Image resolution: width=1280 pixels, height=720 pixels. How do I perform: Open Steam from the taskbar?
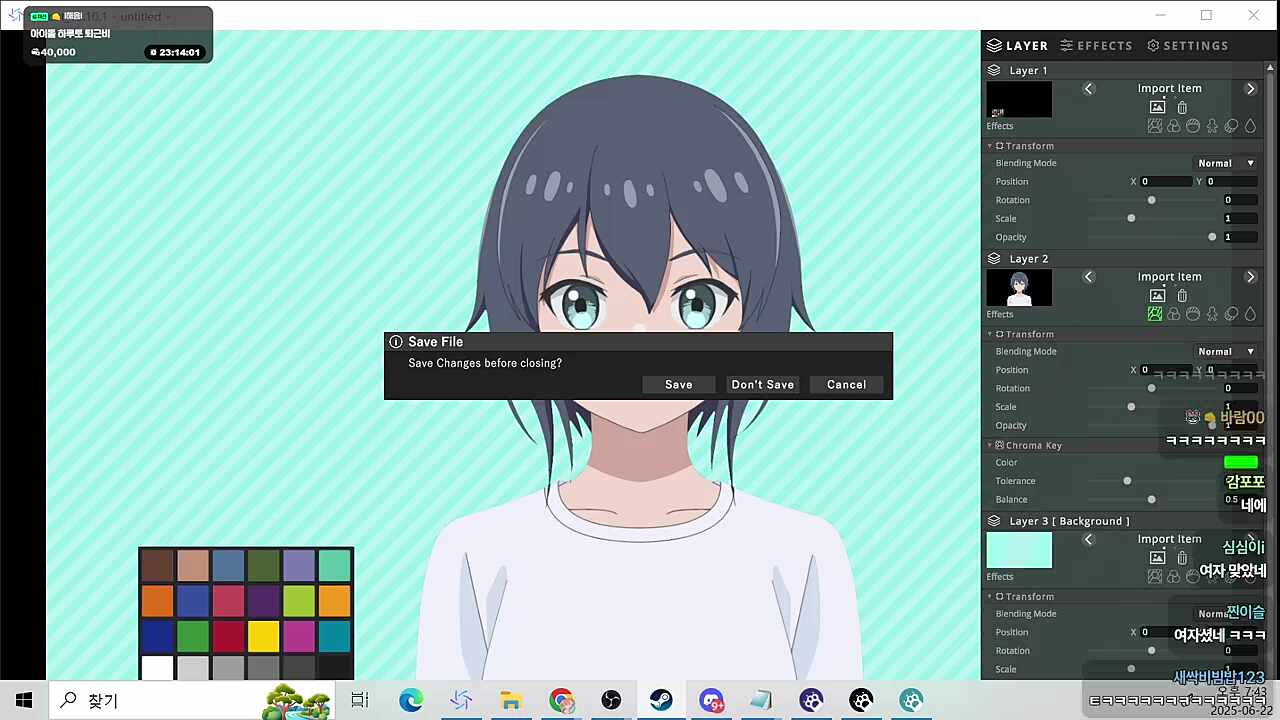point(661,701)
